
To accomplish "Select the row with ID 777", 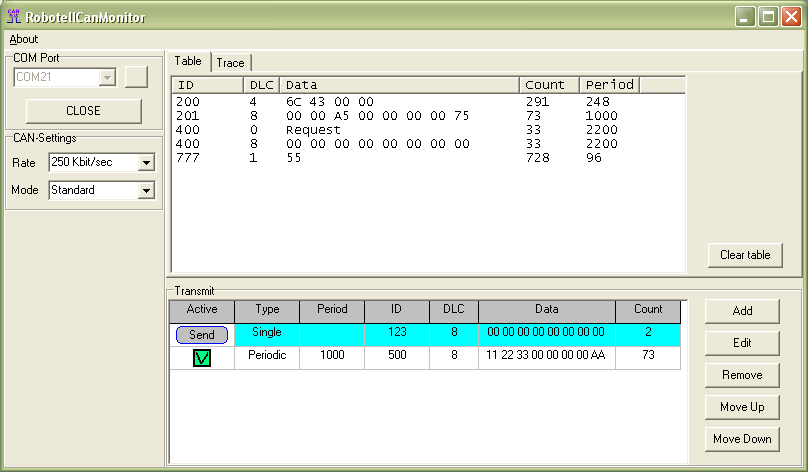I will coord(188,158).
